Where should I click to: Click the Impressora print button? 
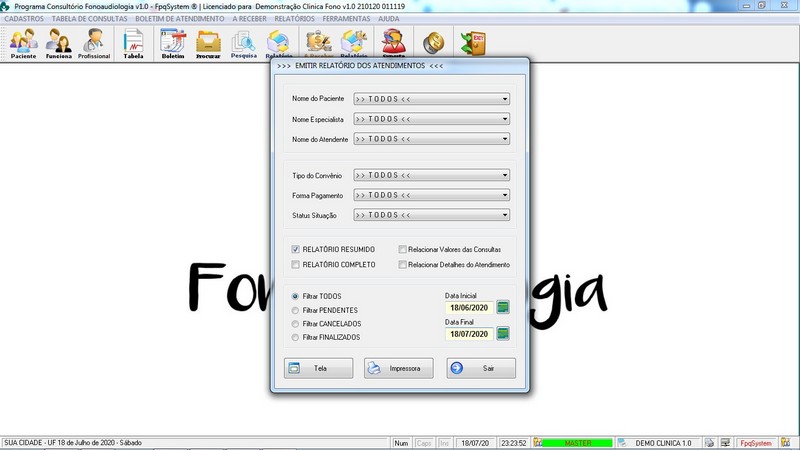coord(398,368)
